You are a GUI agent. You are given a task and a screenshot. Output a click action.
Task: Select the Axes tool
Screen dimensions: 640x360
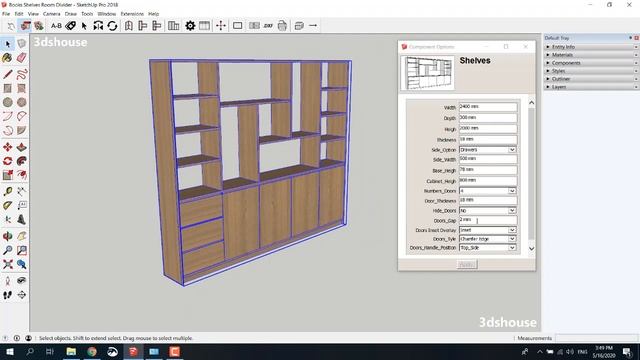[7, 220]
